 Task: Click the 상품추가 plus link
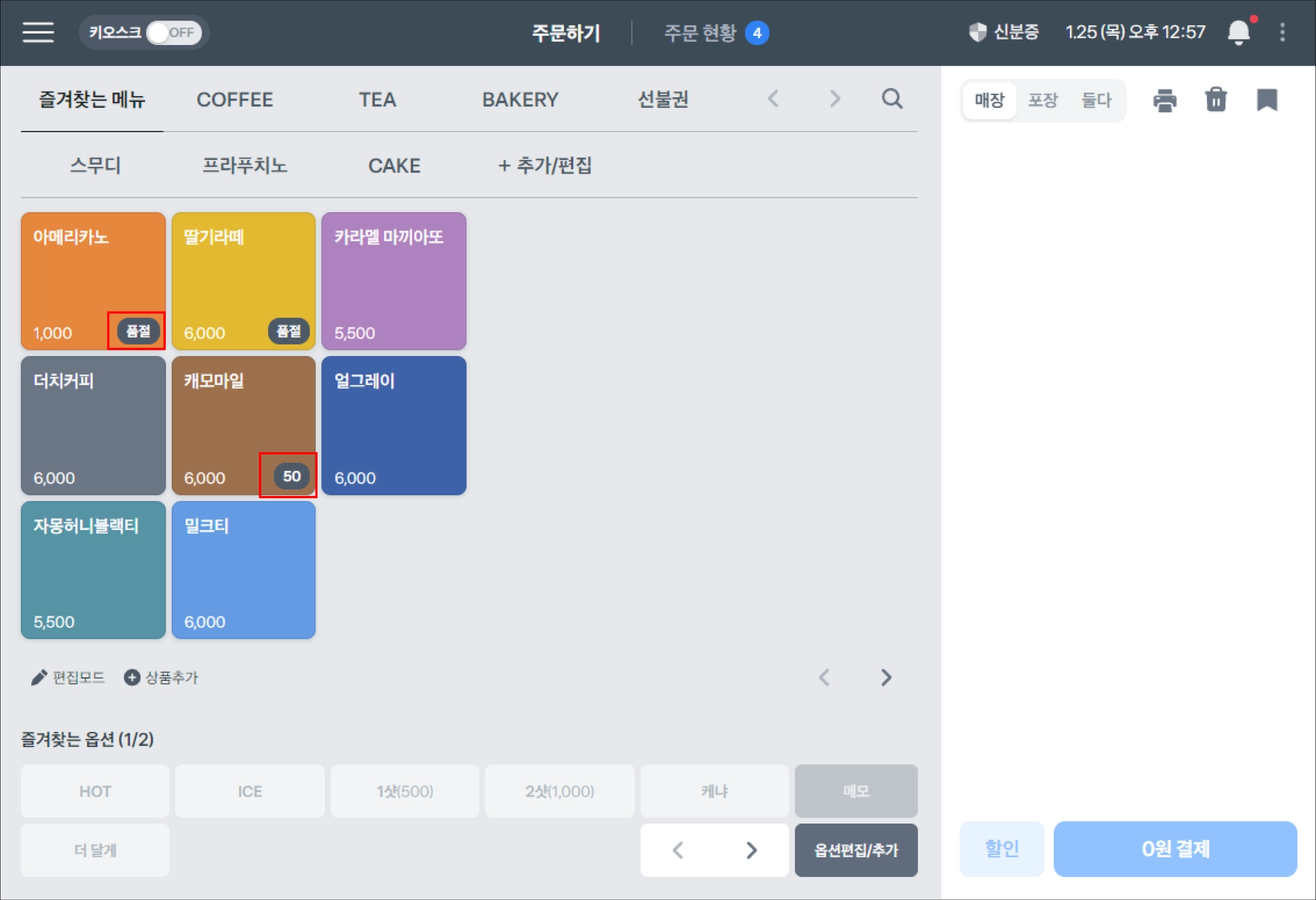(x=161, y=677)
